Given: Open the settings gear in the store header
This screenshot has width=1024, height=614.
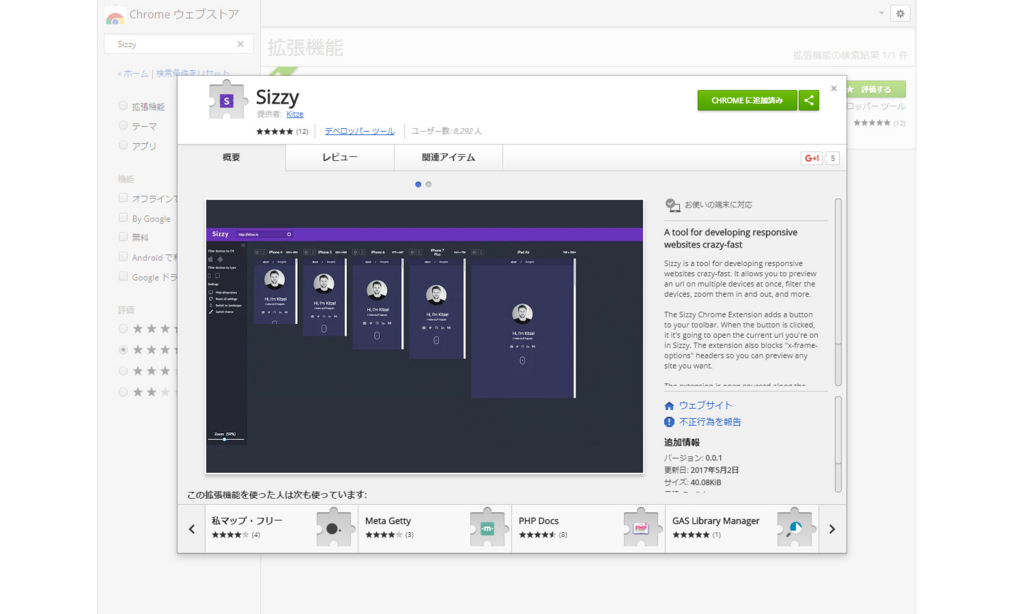Looking at the screenshot, I should (900, 13).
